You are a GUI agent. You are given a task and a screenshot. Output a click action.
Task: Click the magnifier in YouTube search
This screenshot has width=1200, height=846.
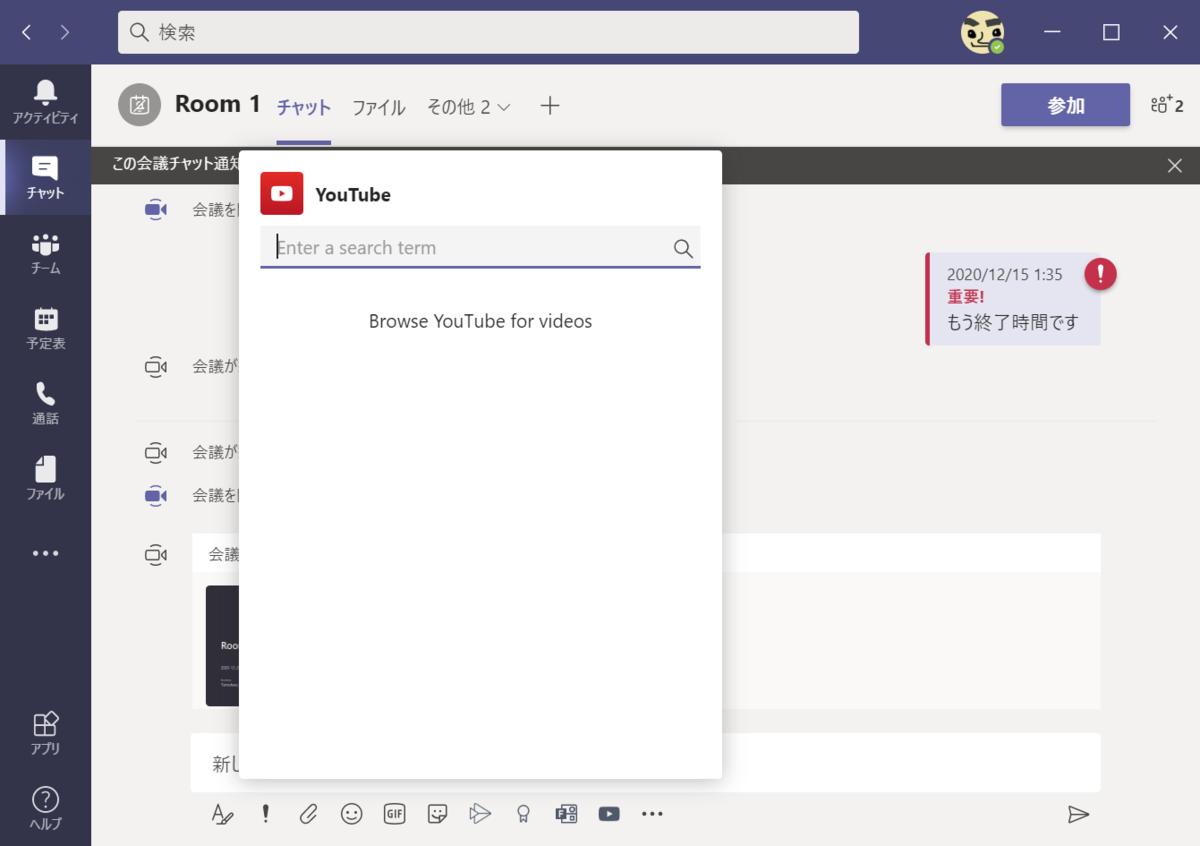point(683,248)
